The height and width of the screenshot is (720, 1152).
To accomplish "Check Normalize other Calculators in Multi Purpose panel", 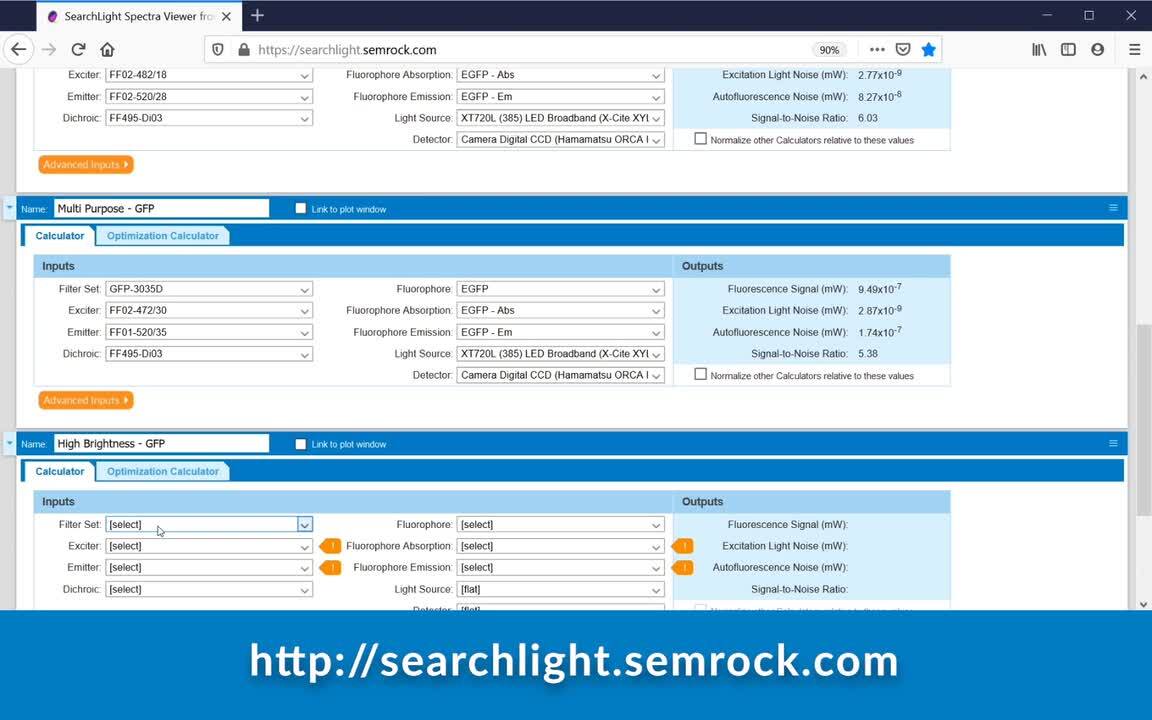I will 700,375.
